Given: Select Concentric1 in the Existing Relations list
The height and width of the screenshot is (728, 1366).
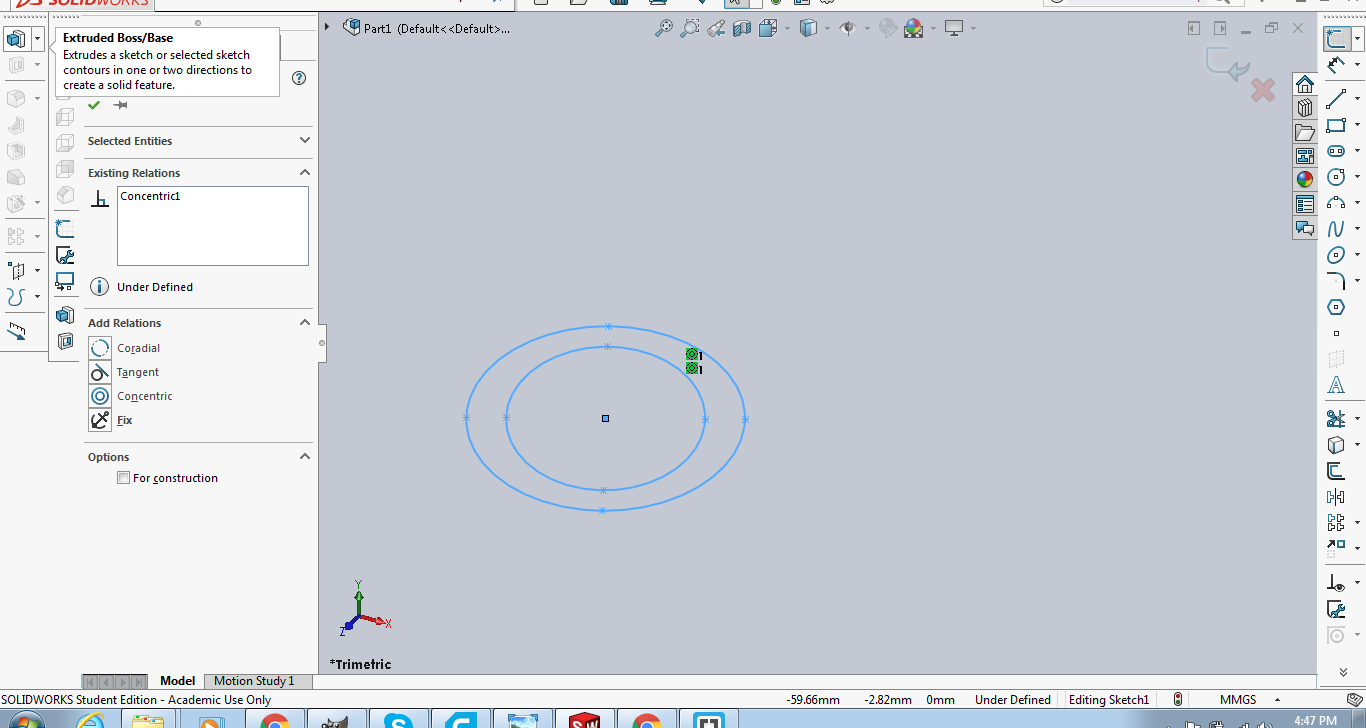Looking at the screenshot, I should (150, 196).
